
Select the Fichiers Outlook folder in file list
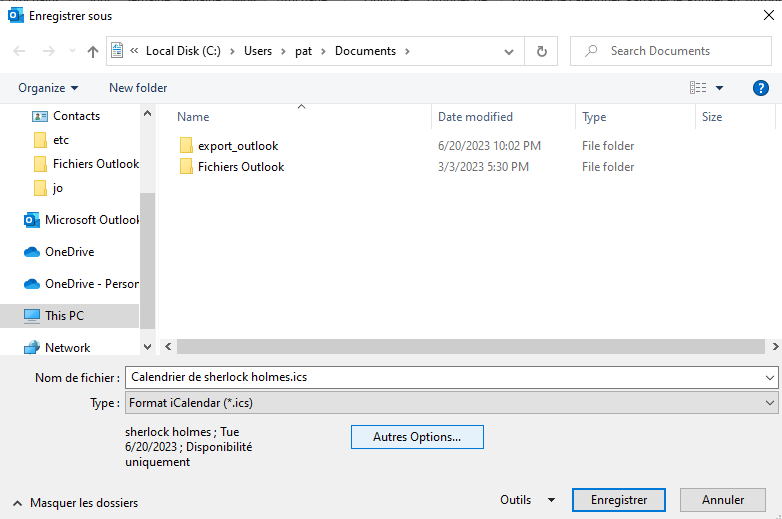pos(240,167)
